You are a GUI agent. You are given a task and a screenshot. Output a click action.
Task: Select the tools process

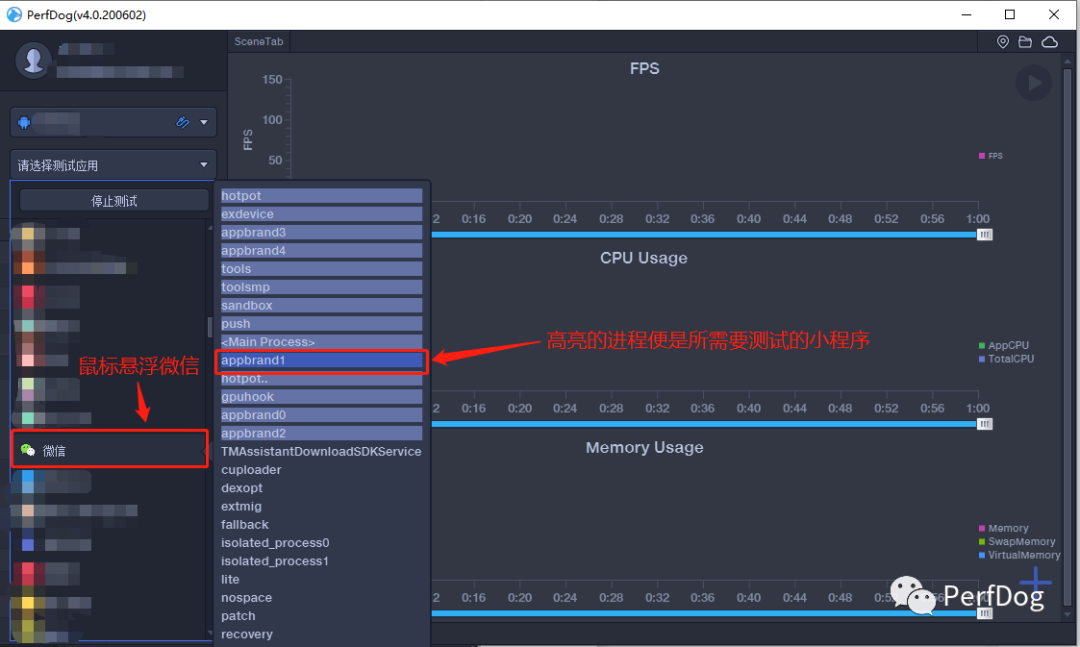tap(321, 269)
